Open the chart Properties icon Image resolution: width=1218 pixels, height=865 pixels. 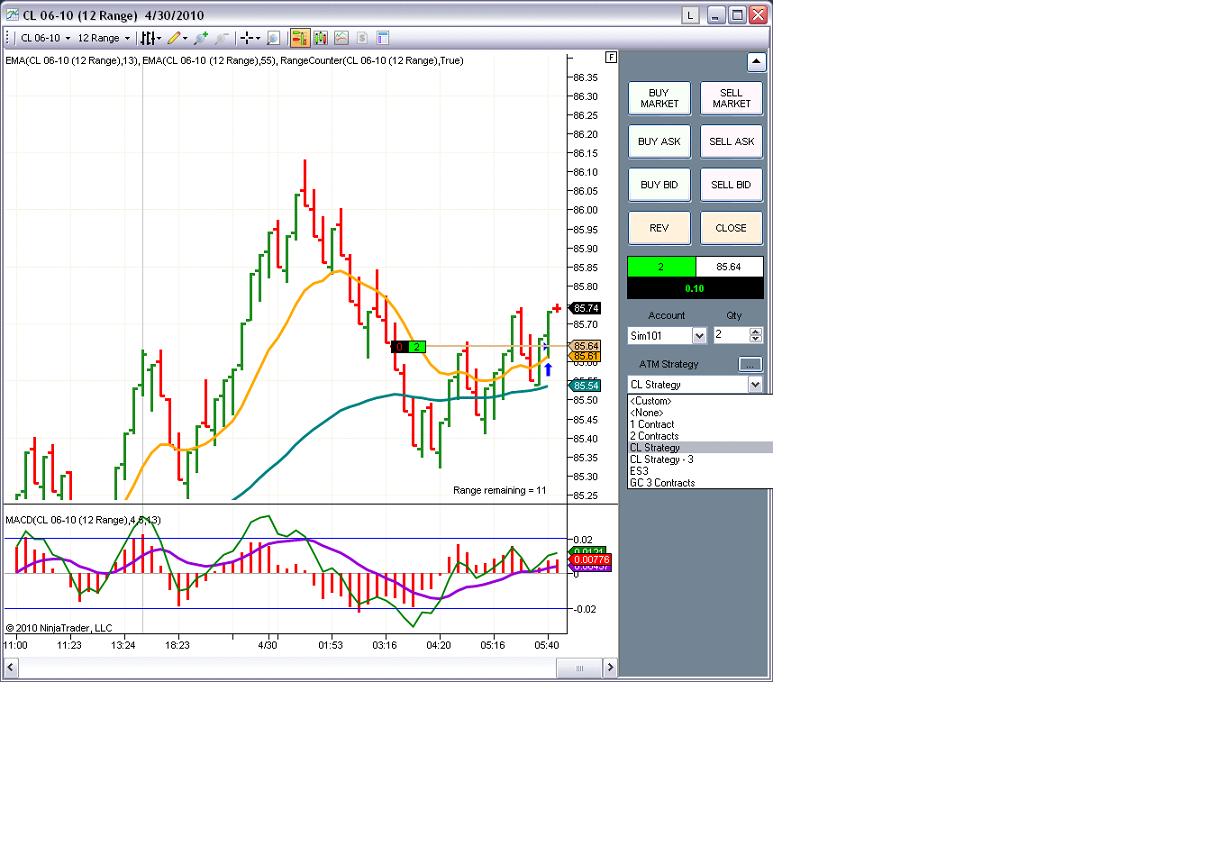coord(382,38)
